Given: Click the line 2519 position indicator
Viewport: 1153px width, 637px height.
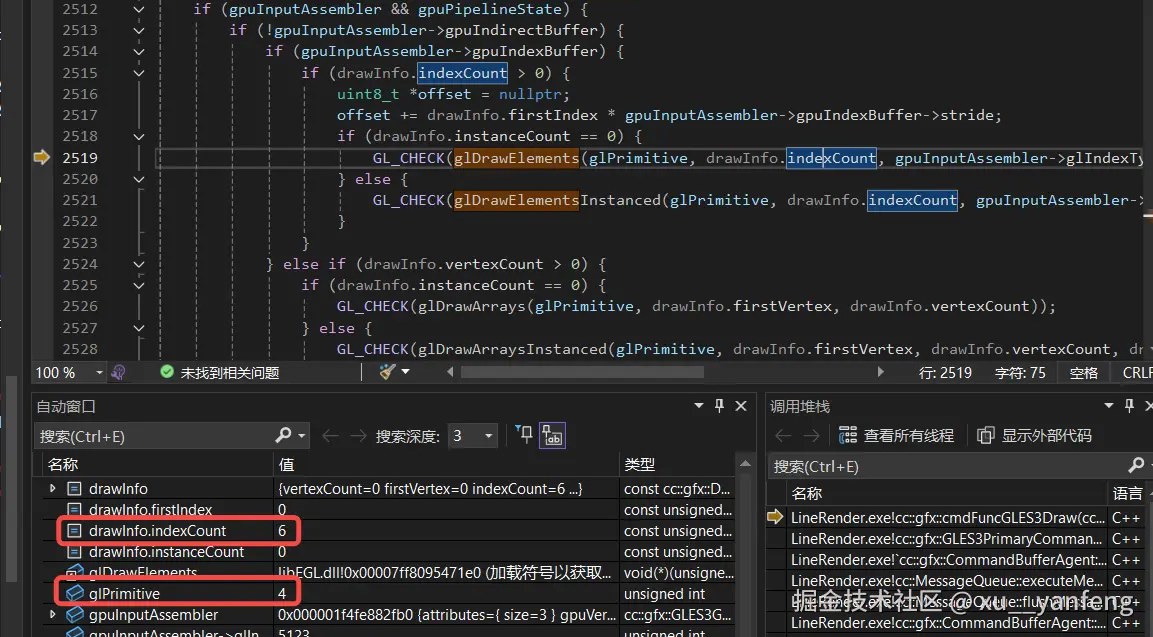Looking at the screenshot, I should (945, 373).
